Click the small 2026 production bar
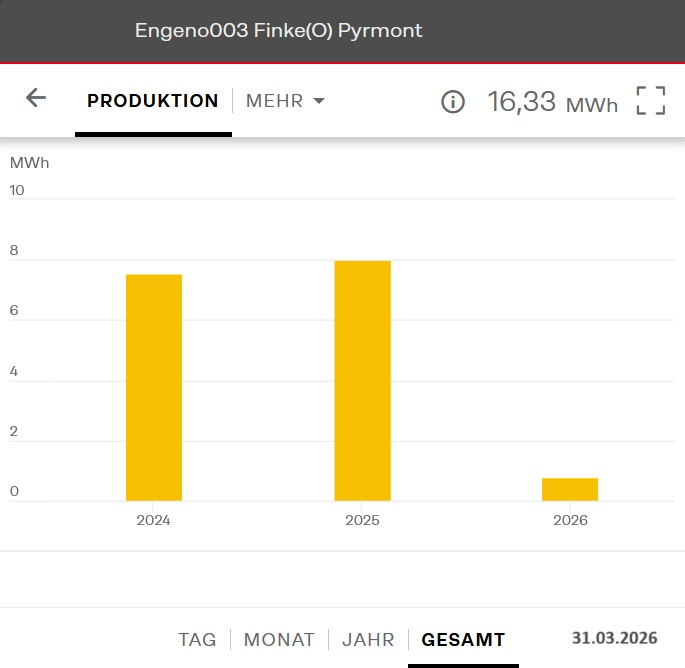Viewport: 685px width, 668px height. 570,489
